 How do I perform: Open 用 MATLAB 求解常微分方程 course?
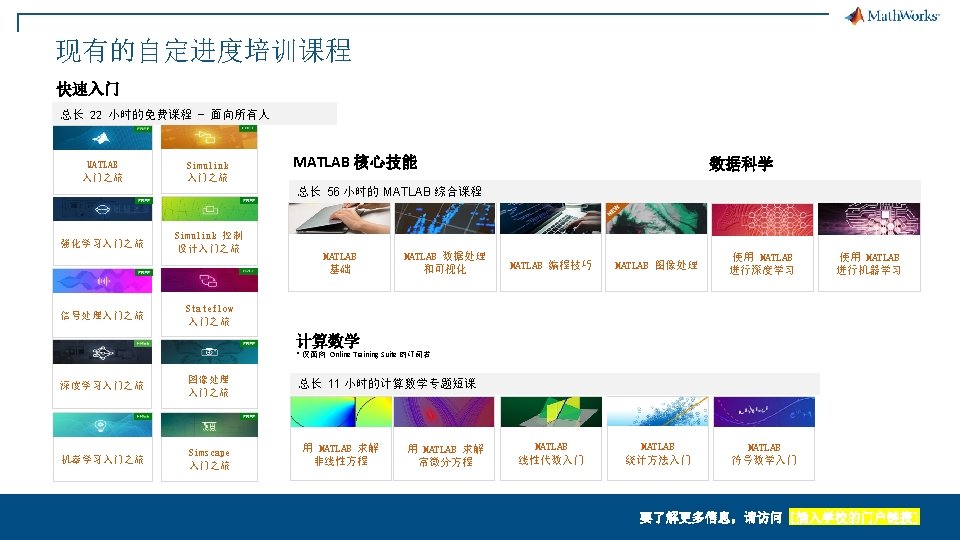444,438
